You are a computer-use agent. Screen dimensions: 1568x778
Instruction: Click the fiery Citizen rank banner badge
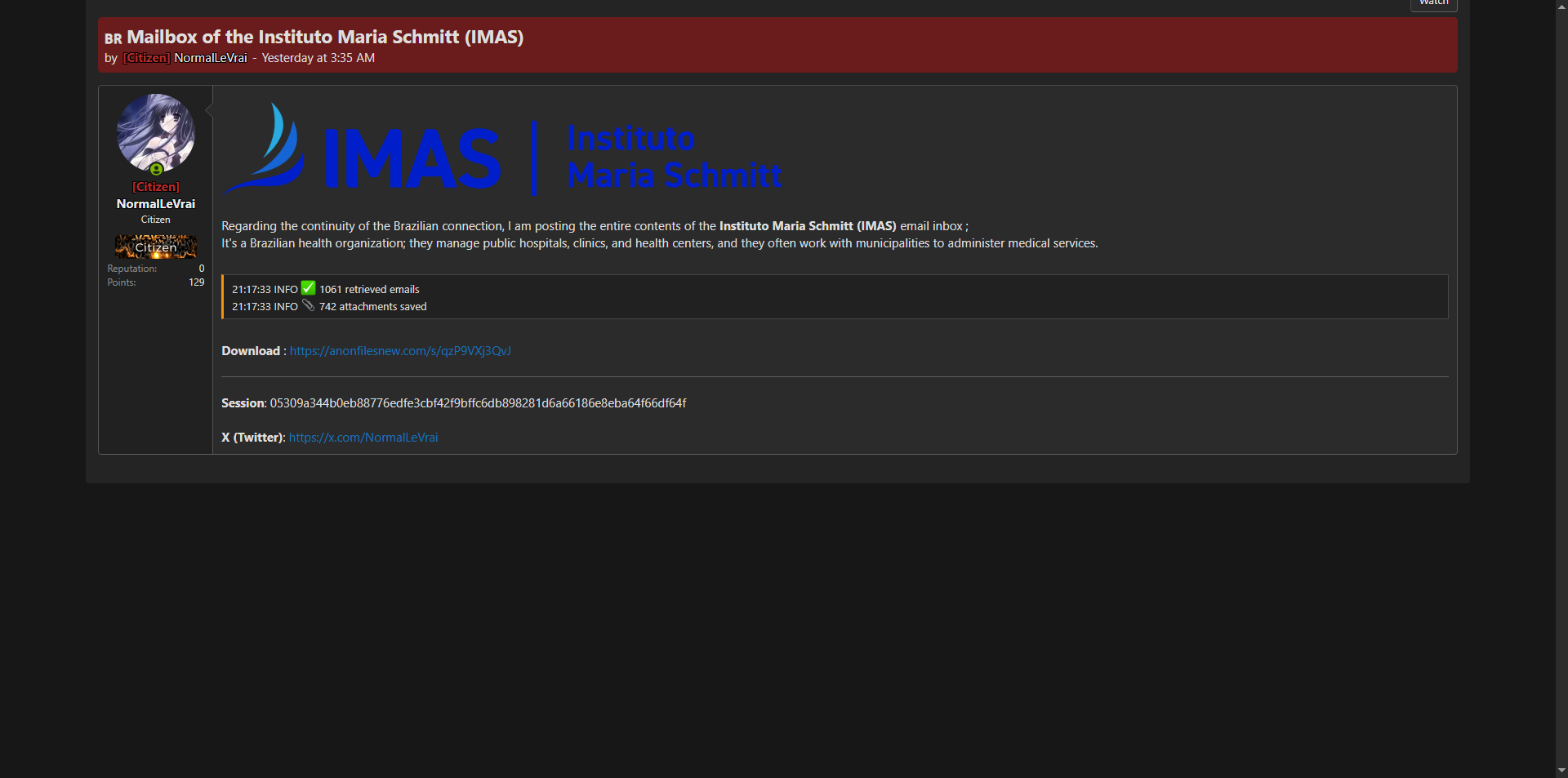[x=155, y=247]
